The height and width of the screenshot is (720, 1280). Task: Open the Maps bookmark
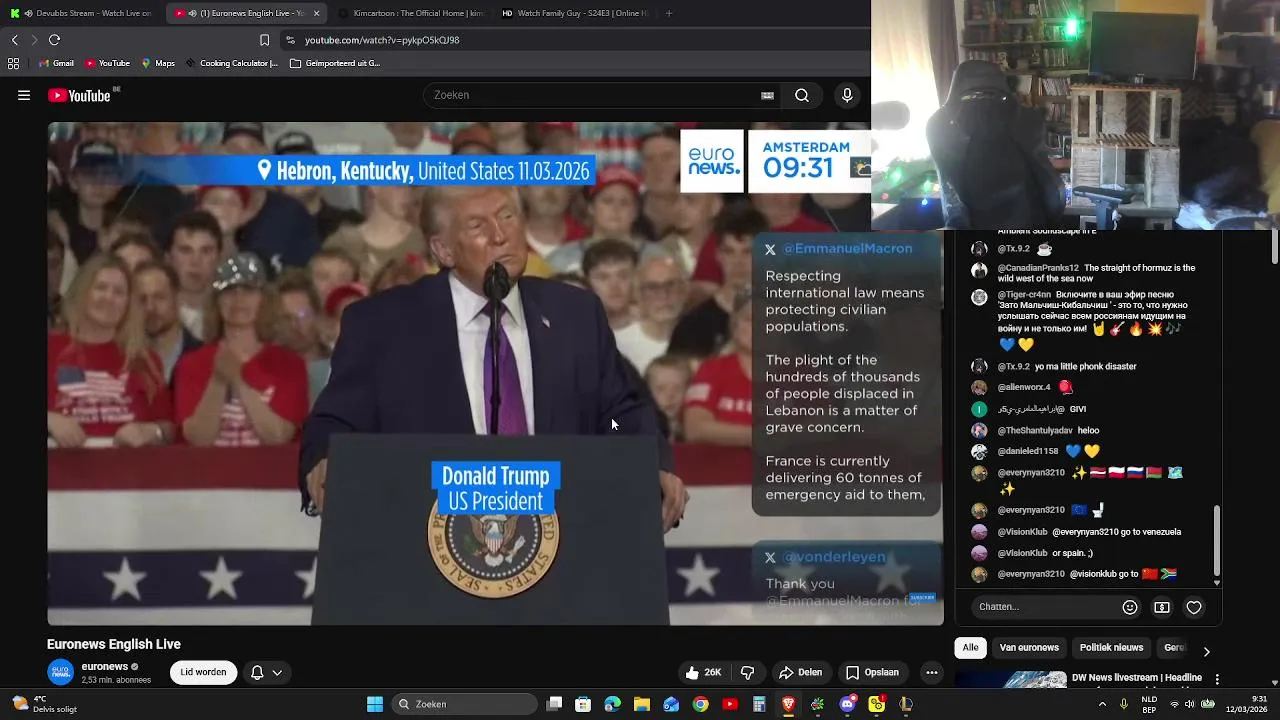point(158,63)
